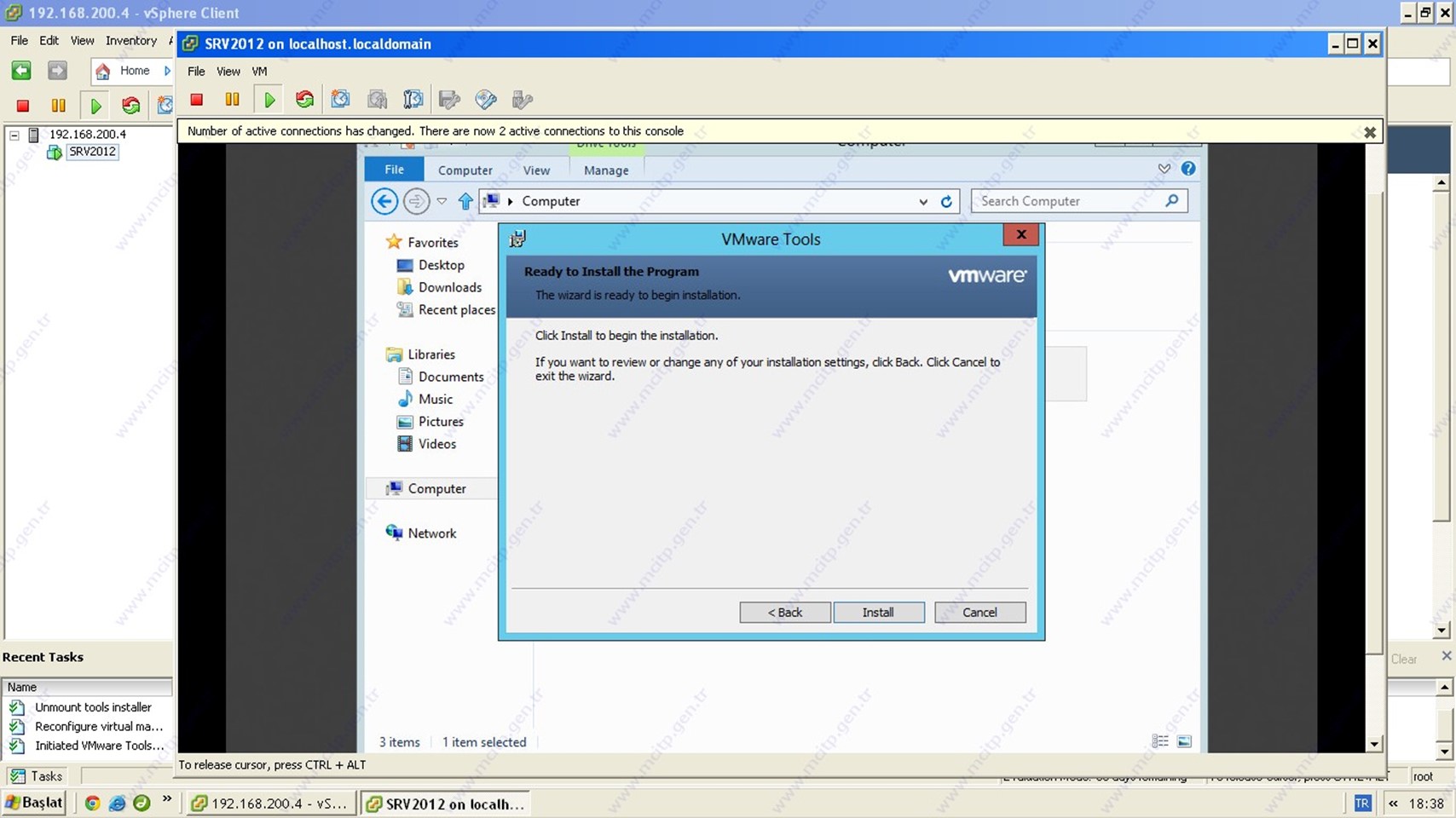
Task: Collapse the 192.168.200.4 host tree node
Action: (14, 135)
